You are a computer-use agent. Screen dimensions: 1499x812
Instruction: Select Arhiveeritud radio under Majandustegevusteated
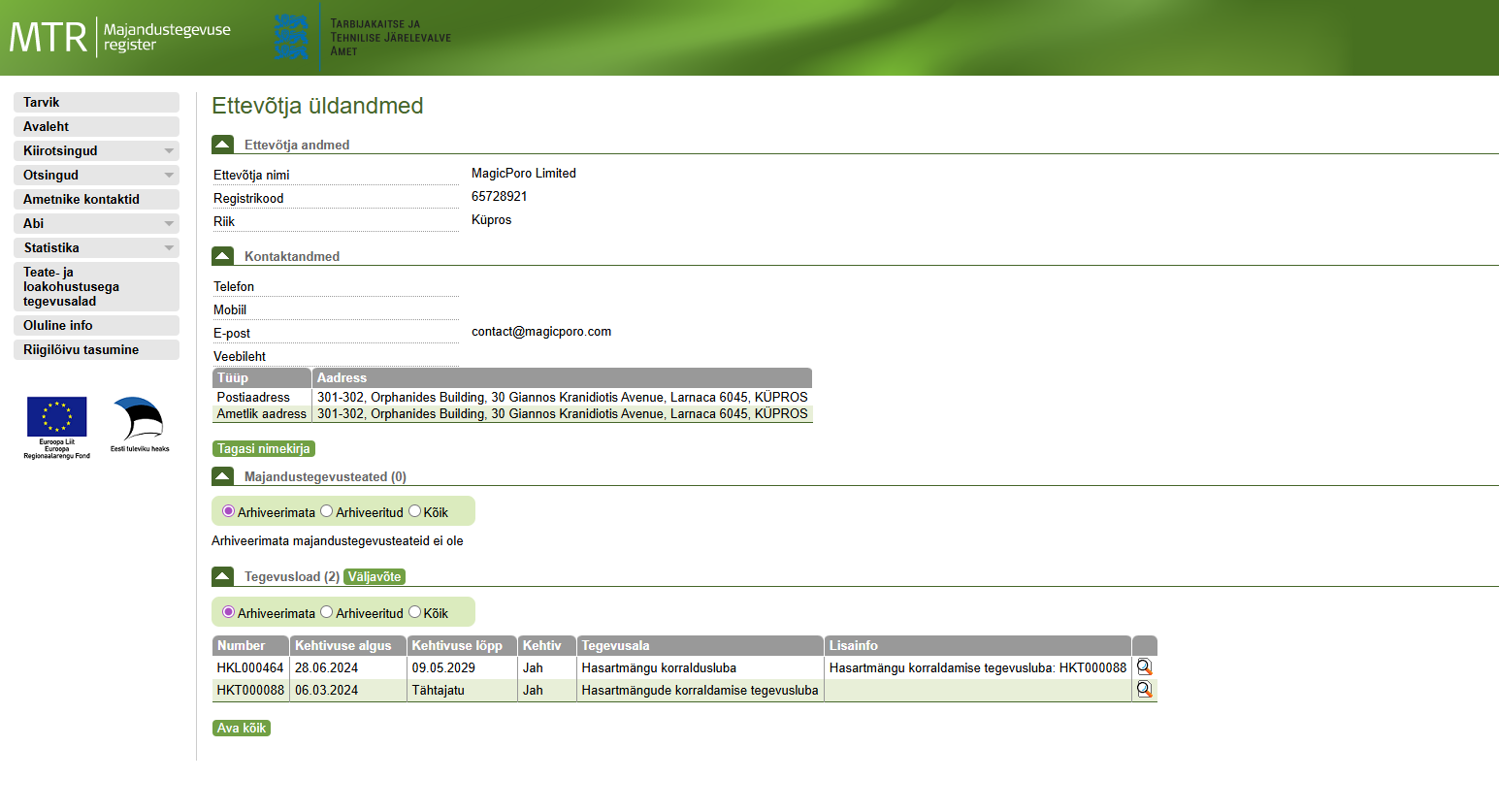click(327, 511)
